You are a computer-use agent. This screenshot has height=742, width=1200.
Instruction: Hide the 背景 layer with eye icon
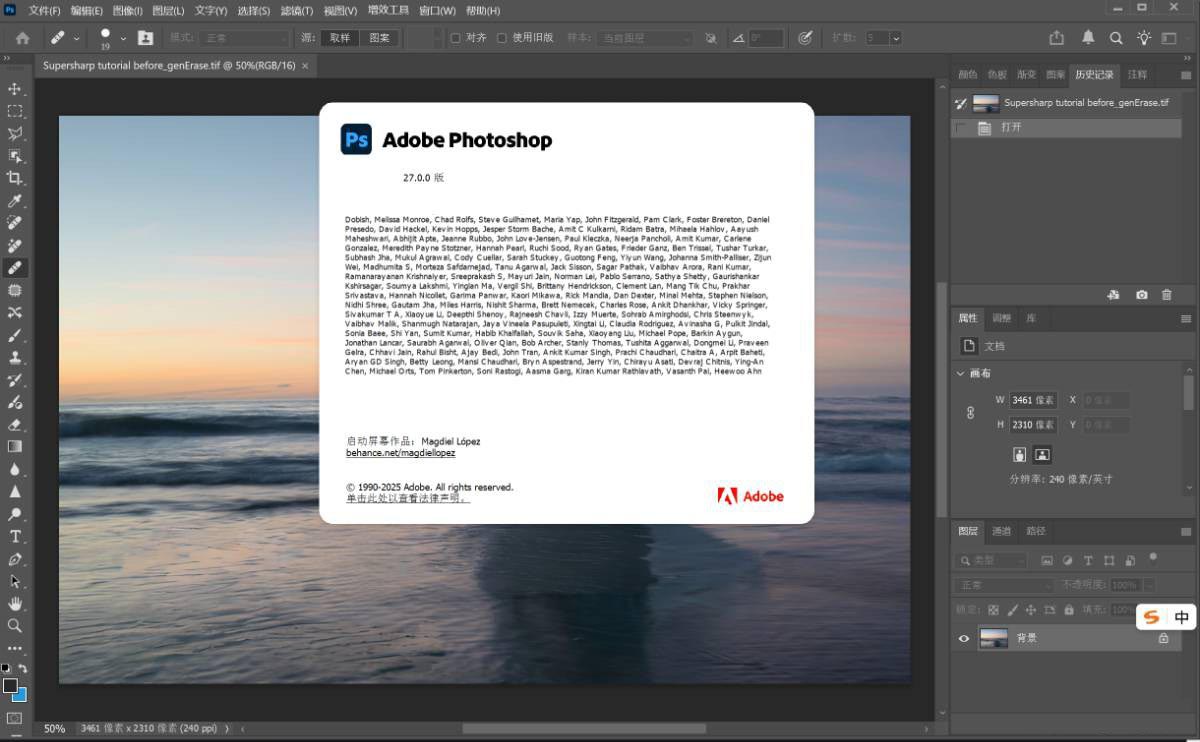[964, 638]
